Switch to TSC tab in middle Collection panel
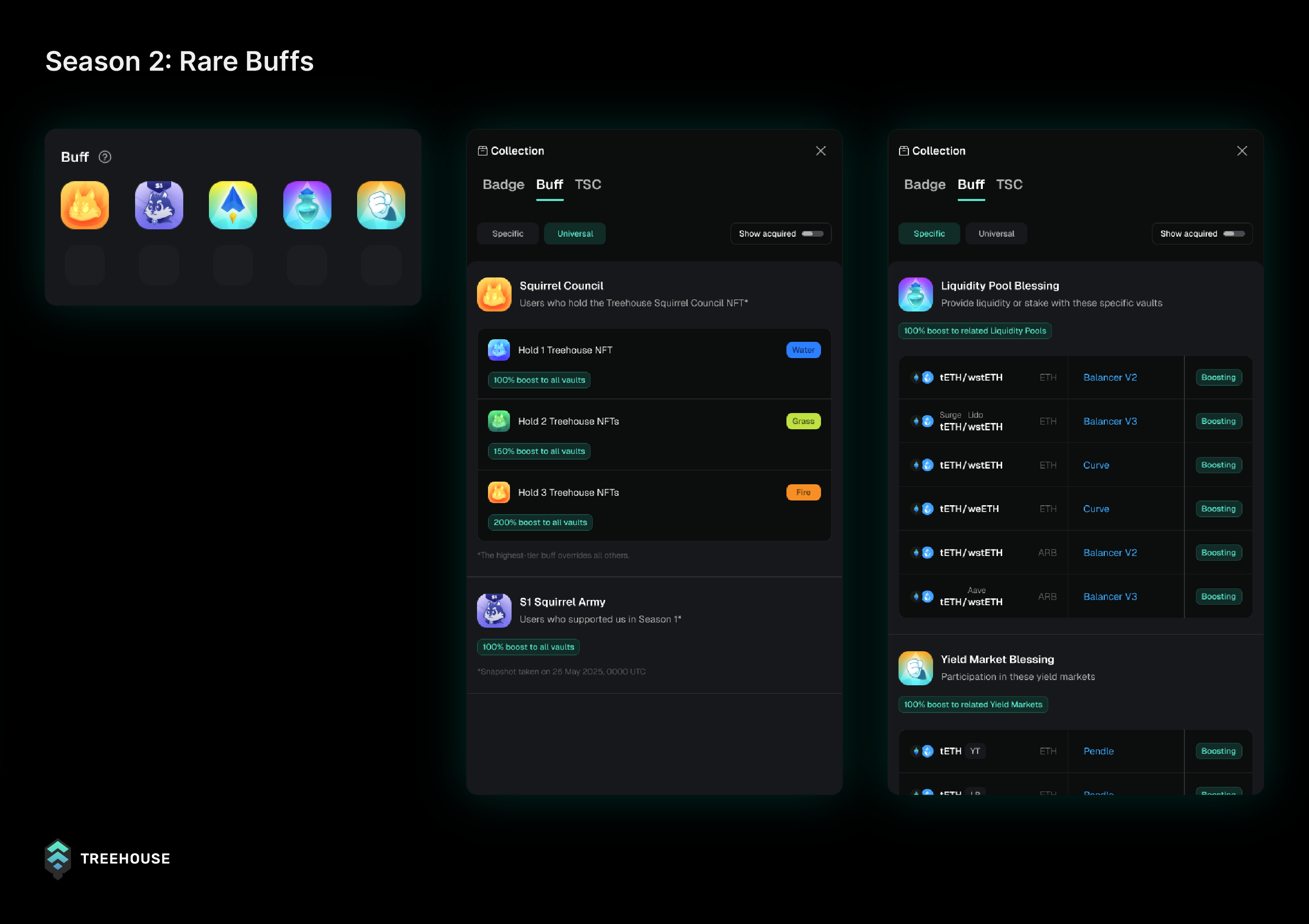Screen dimensions: 1309x924 [x=588, y=185]
